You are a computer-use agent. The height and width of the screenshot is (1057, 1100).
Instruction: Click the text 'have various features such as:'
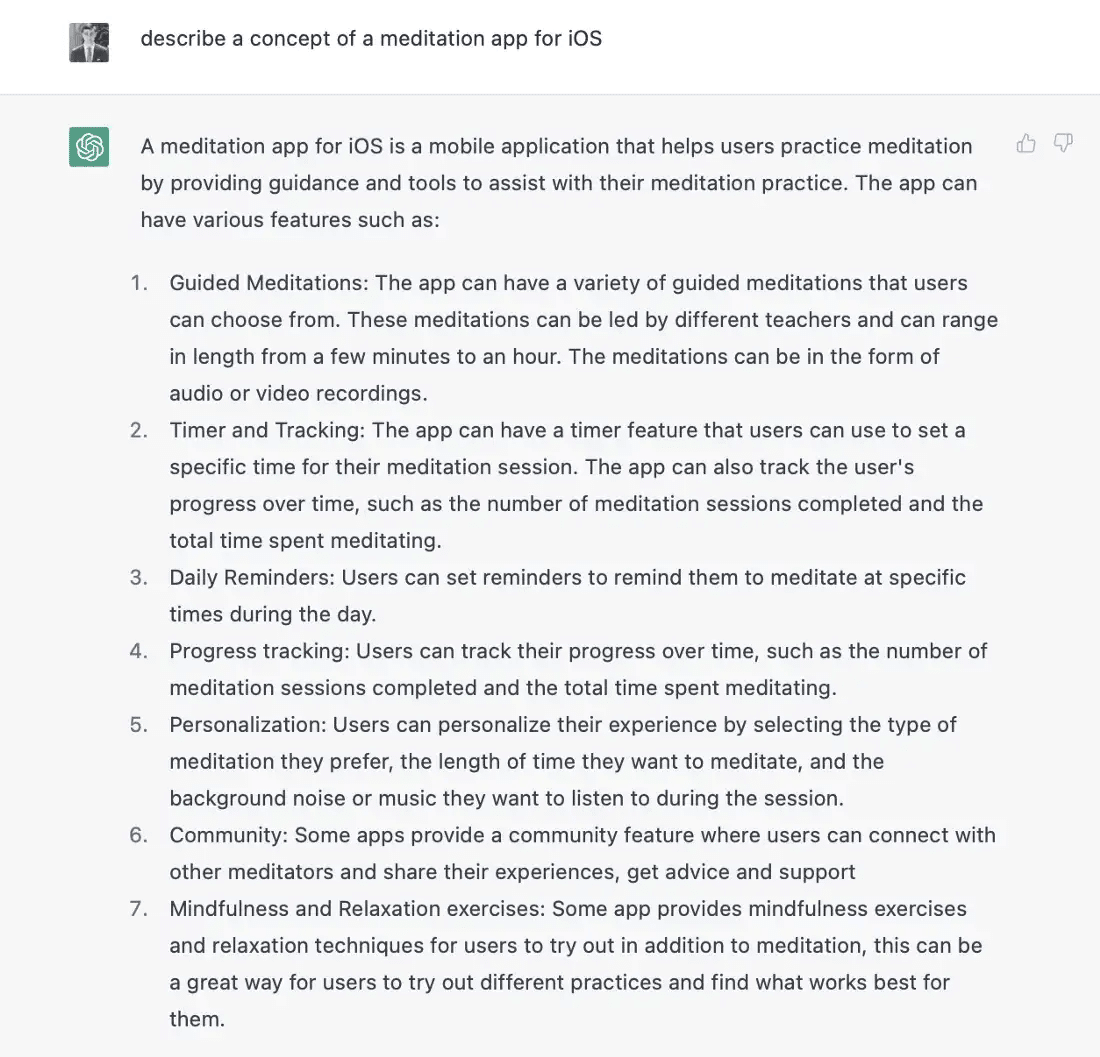pos(290,220)
